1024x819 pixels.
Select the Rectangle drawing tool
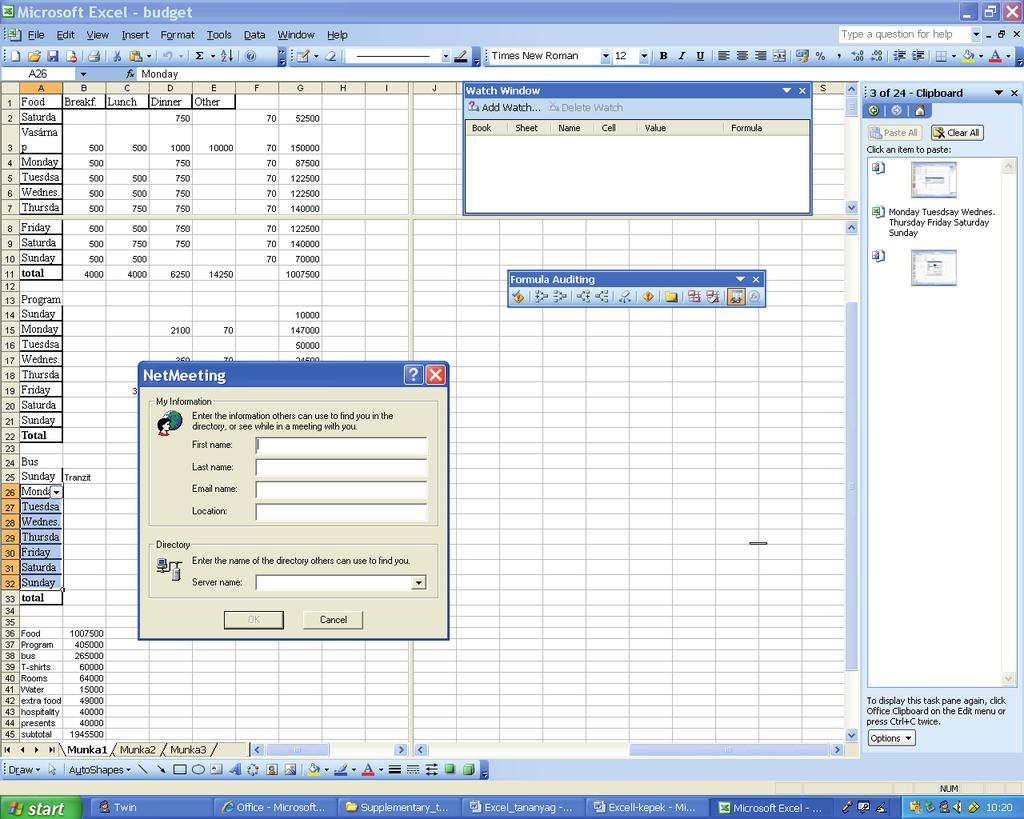pyautogui.click(x=180, y=770)
